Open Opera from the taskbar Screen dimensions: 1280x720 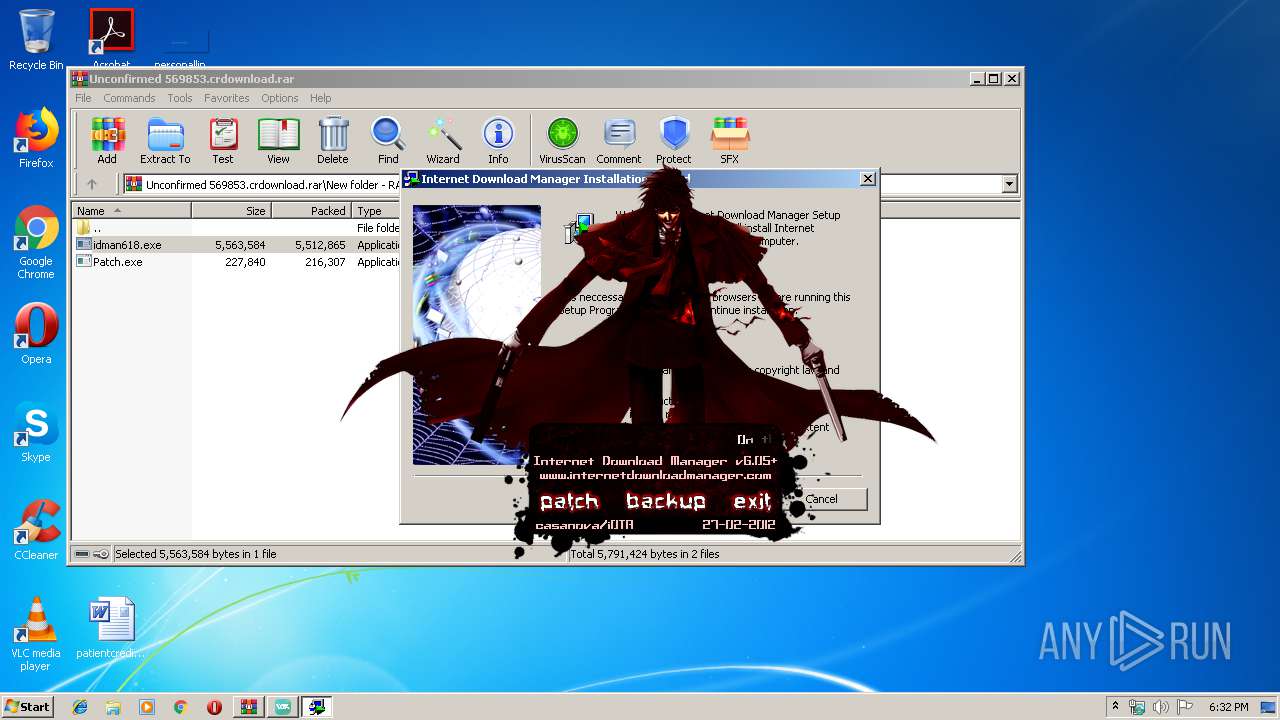(214, 707)
